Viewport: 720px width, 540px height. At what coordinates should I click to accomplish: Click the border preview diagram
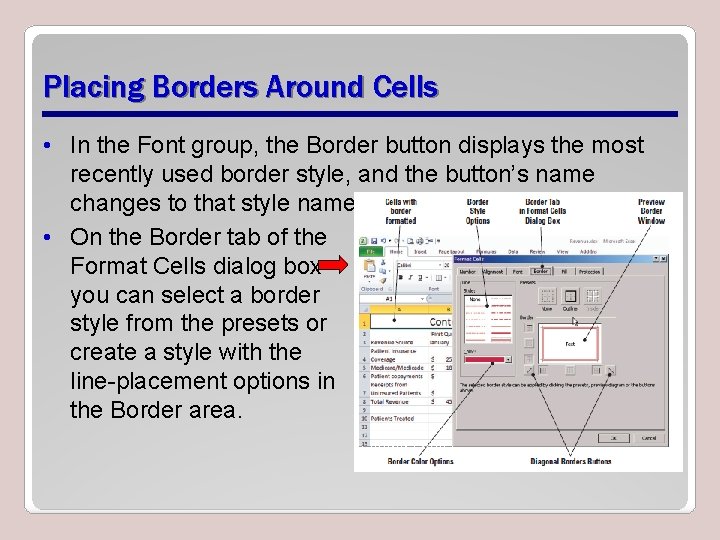pos(570,343)
